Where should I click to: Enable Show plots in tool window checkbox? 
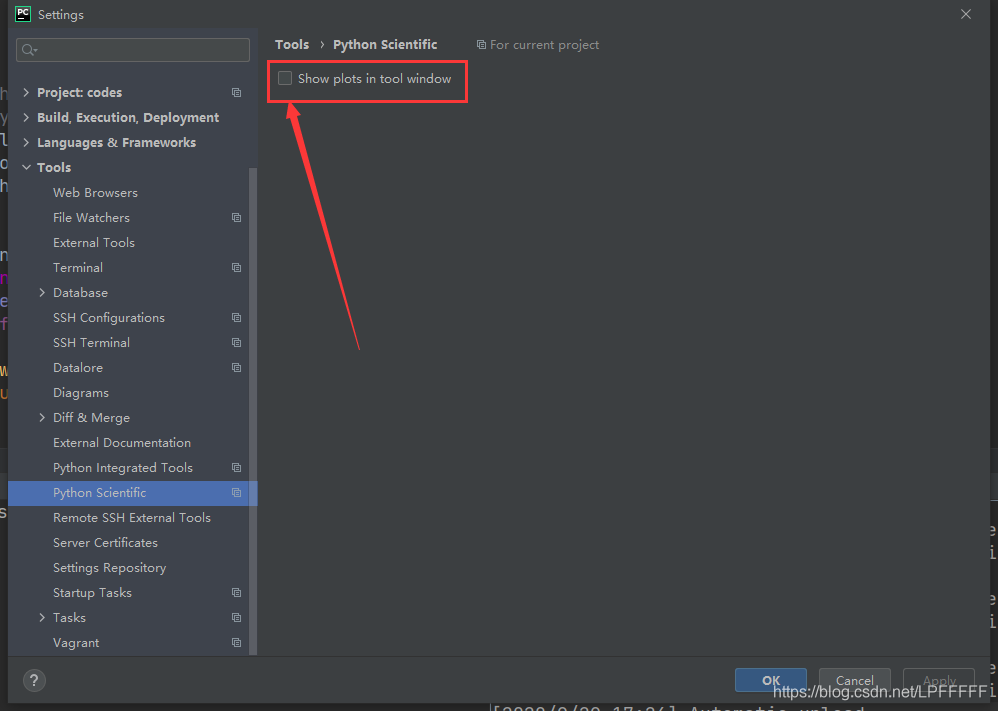point(285,78)
